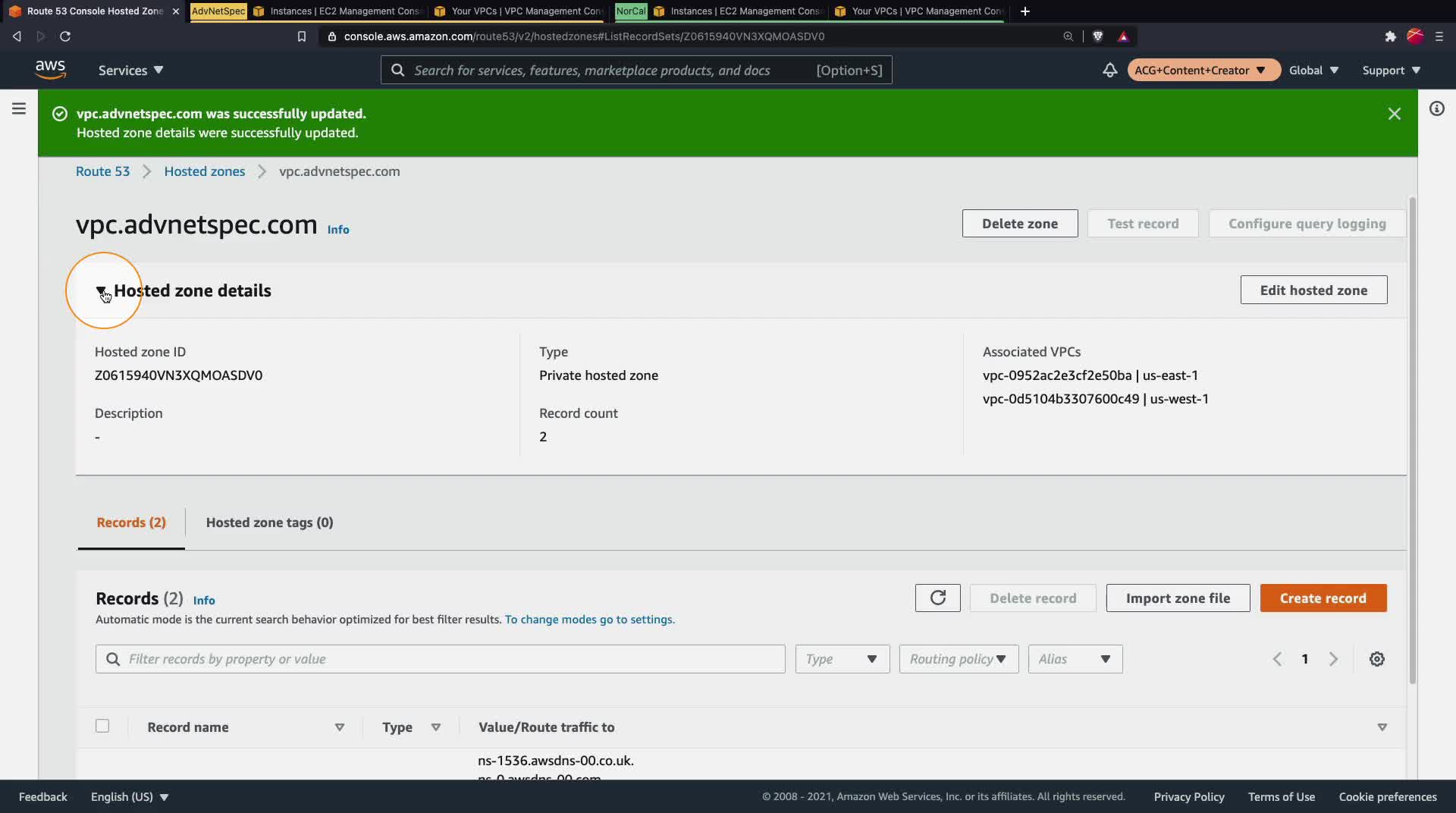Click the Delete zone button
Image resolution: width=1456 pixels, height=813 pixels.
click(1020, 224)
